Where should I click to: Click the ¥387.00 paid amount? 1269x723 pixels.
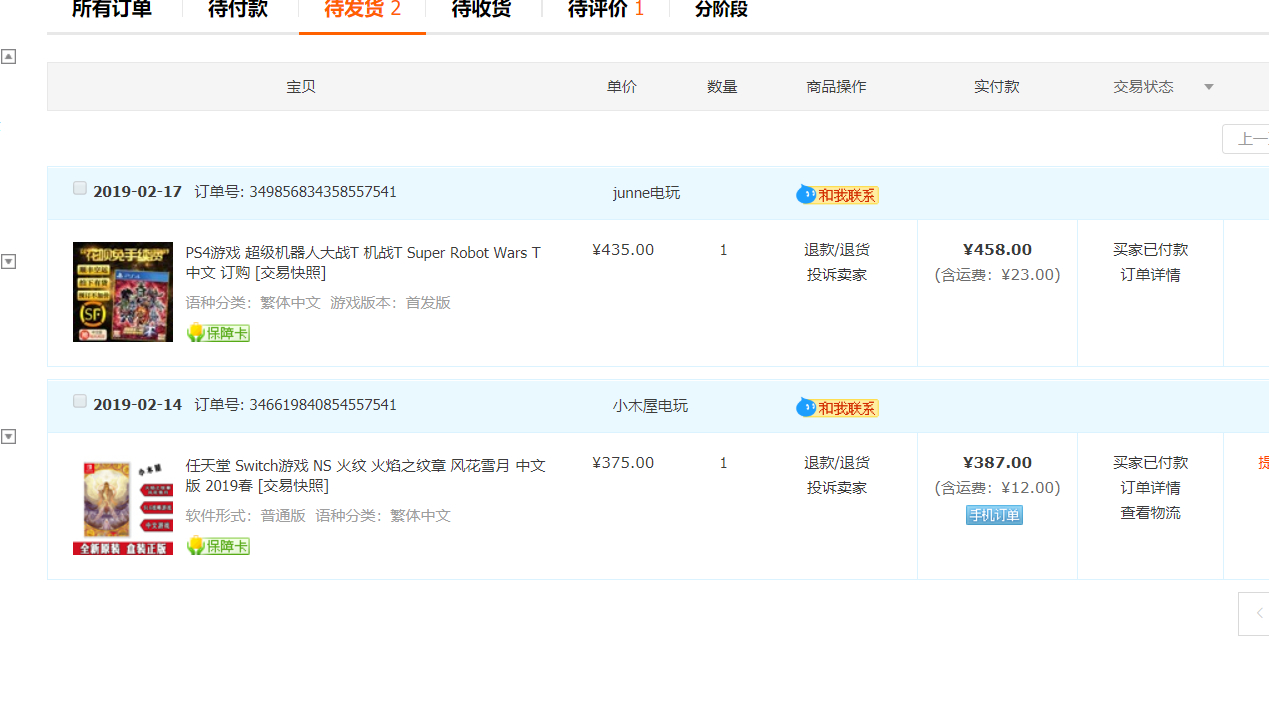pos(997,463)
